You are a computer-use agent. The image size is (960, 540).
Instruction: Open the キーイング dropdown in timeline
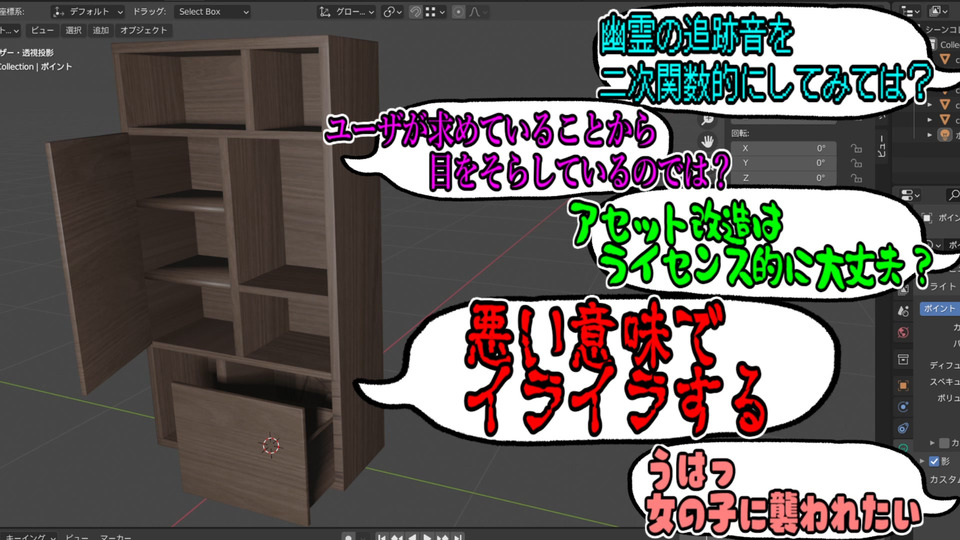pos(29,537)
